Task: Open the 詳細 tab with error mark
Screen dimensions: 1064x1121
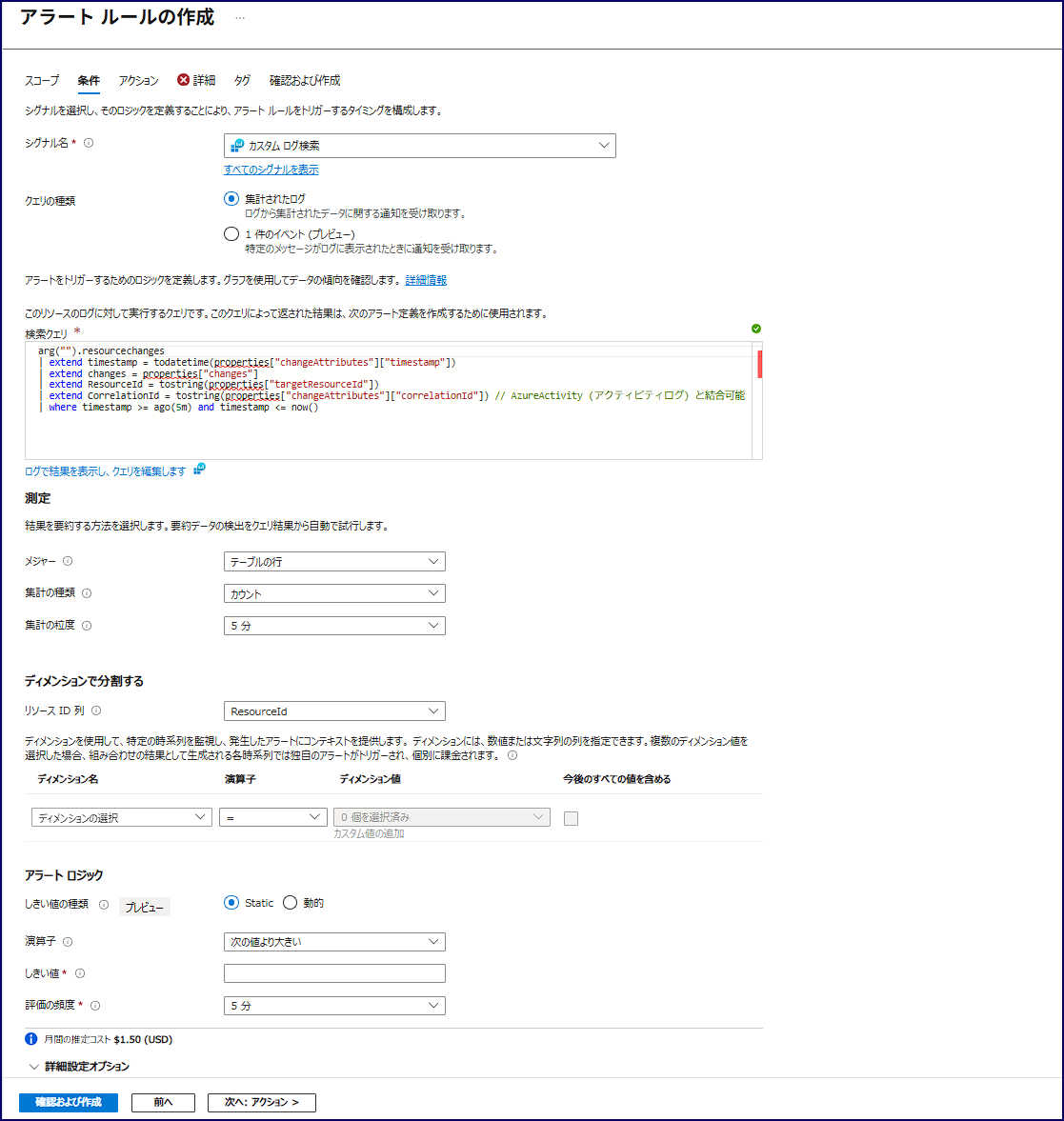Action: pos(197,81)
